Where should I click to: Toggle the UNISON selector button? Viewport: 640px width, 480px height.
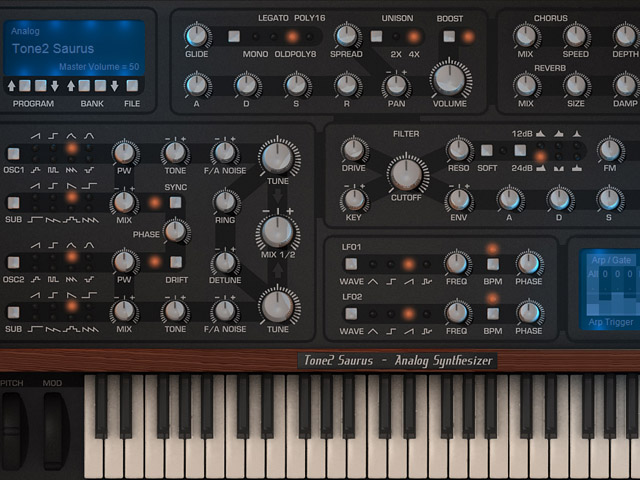pyautogui.click(x=376, y=36)
